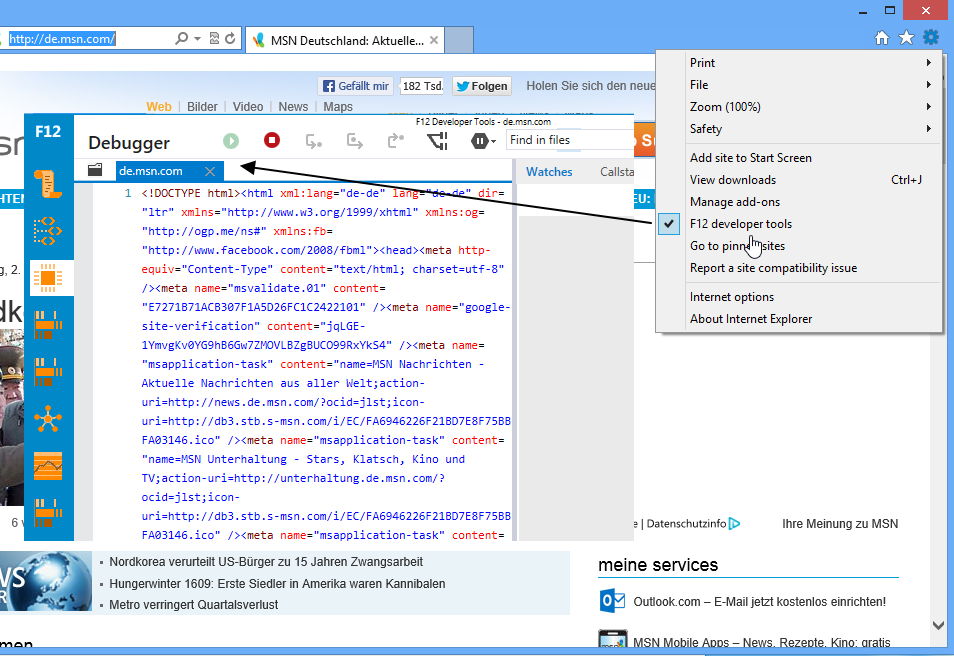954x656 pixels.
Task: Click the Compatibility View icon in address bar
Action: point(214,38)
